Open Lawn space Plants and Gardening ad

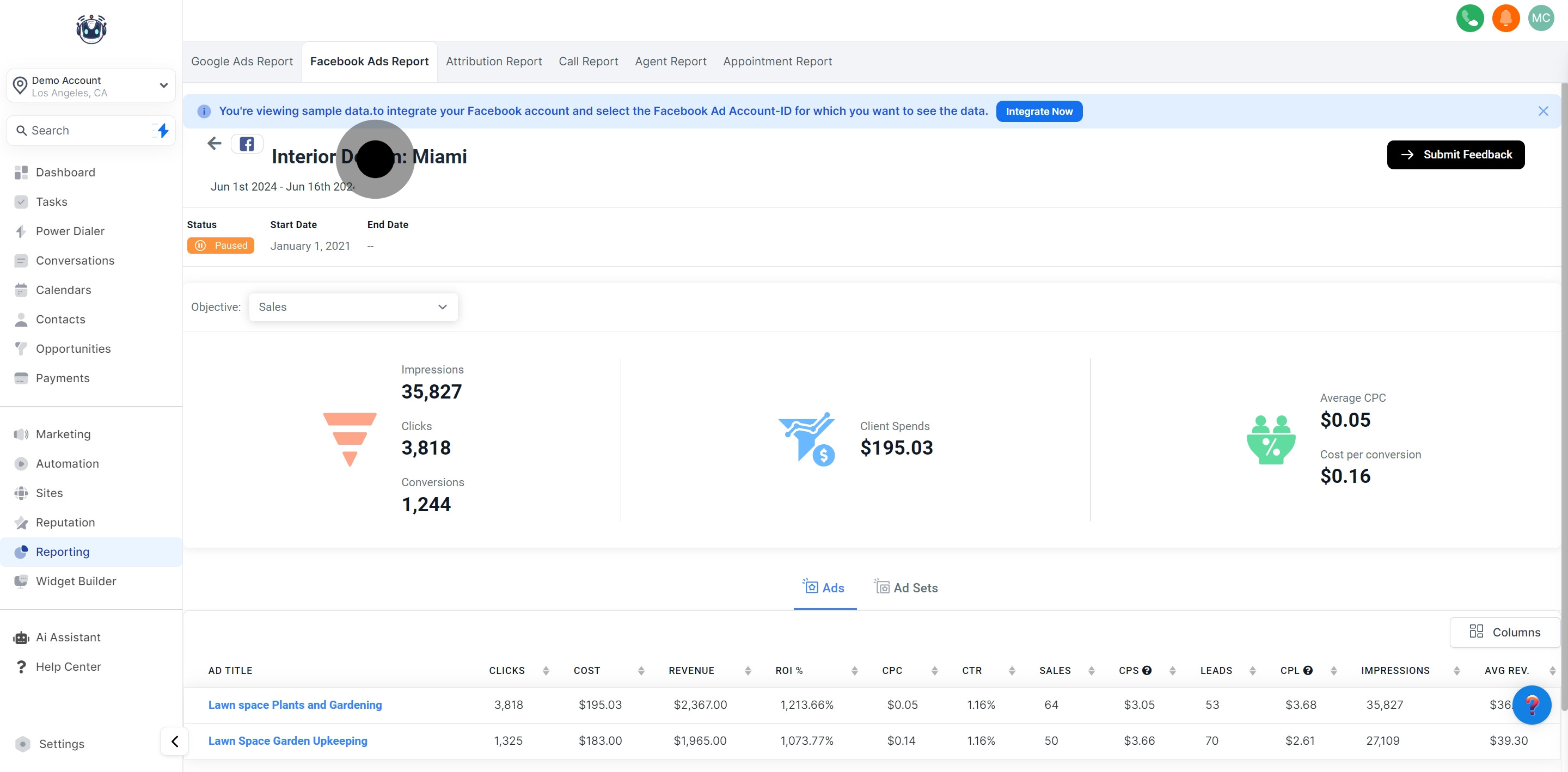tap(295, 705)
